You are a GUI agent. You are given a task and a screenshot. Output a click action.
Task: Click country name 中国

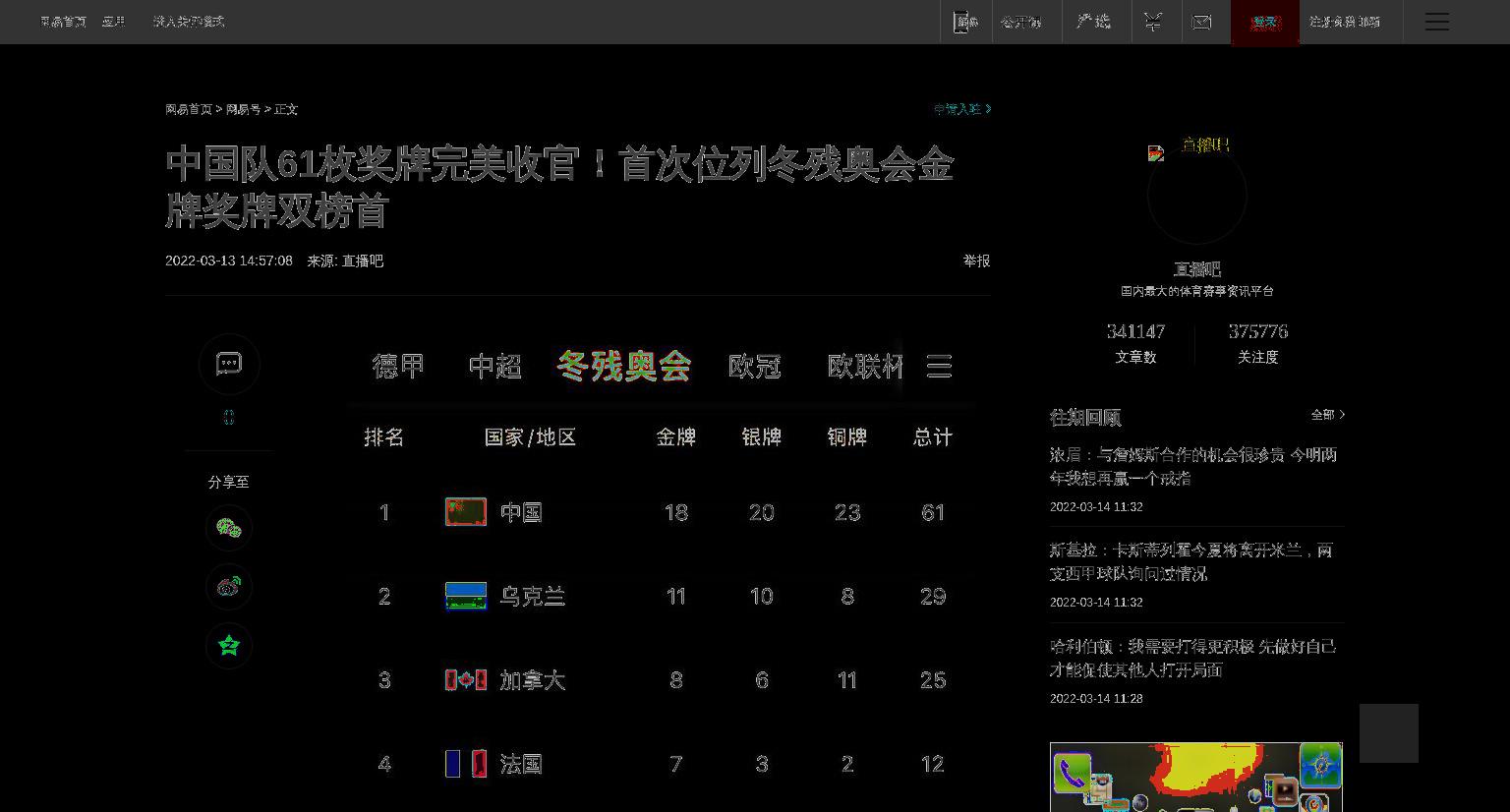point(521,512)
